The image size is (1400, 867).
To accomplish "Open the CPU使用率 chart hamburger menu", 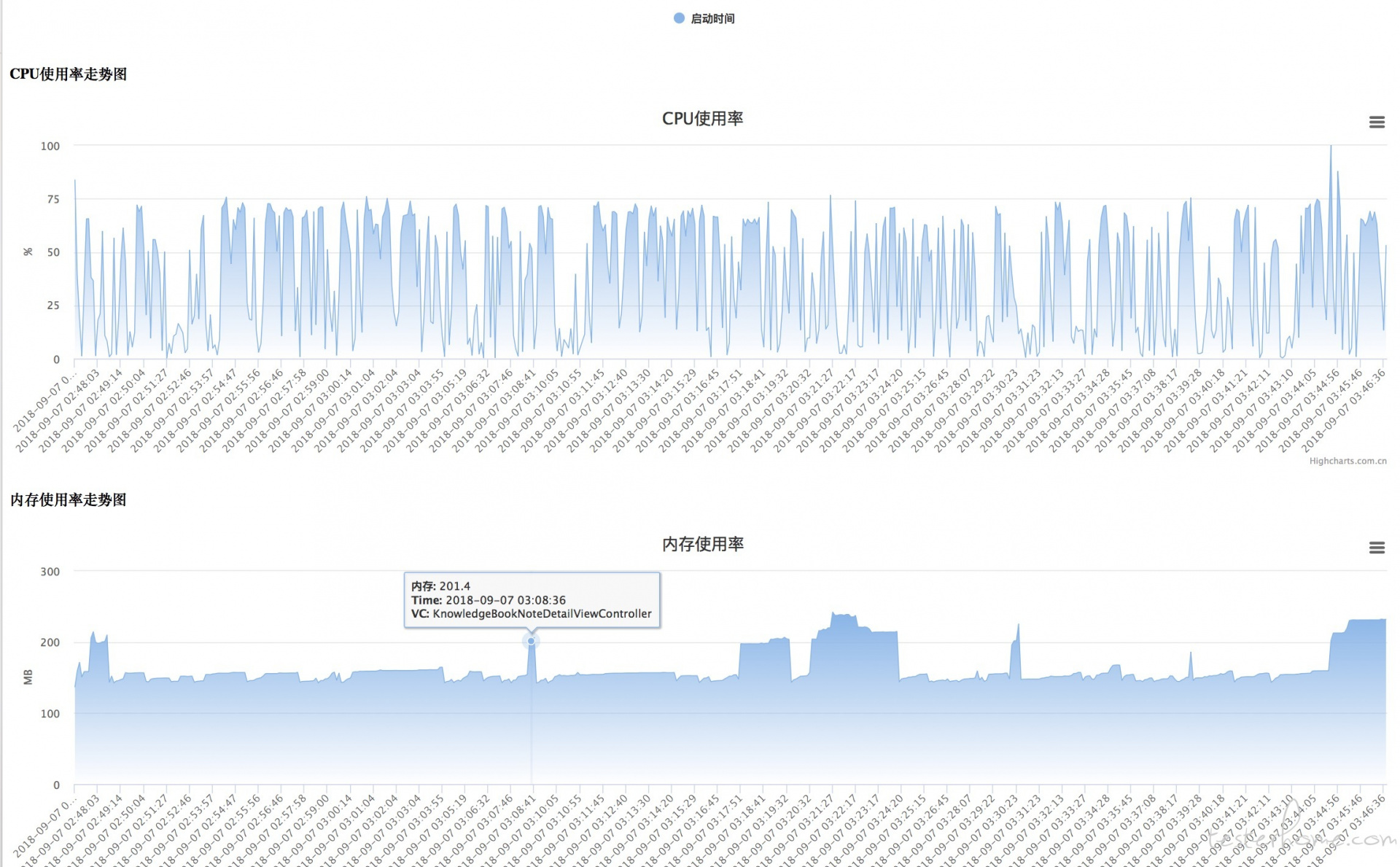I will tap(1376, 123).
